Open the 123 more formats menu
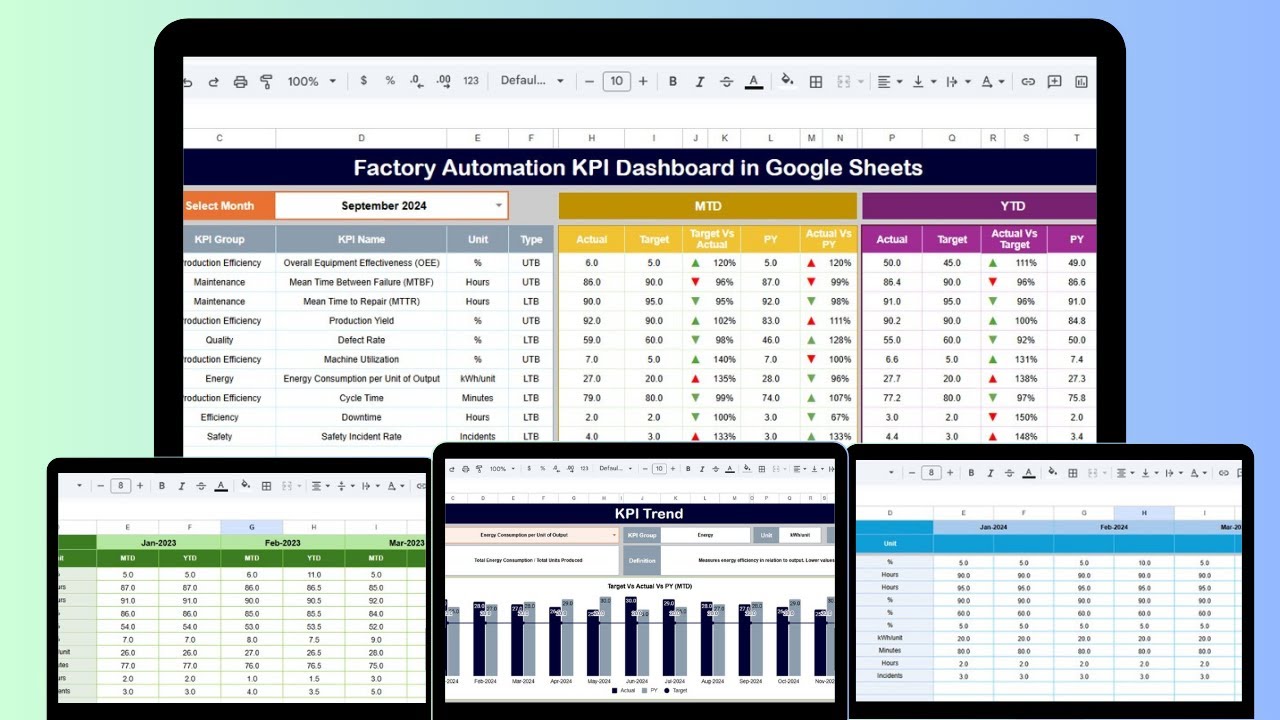The height and width of the screenshot is (720, 1280). (471, 81)
